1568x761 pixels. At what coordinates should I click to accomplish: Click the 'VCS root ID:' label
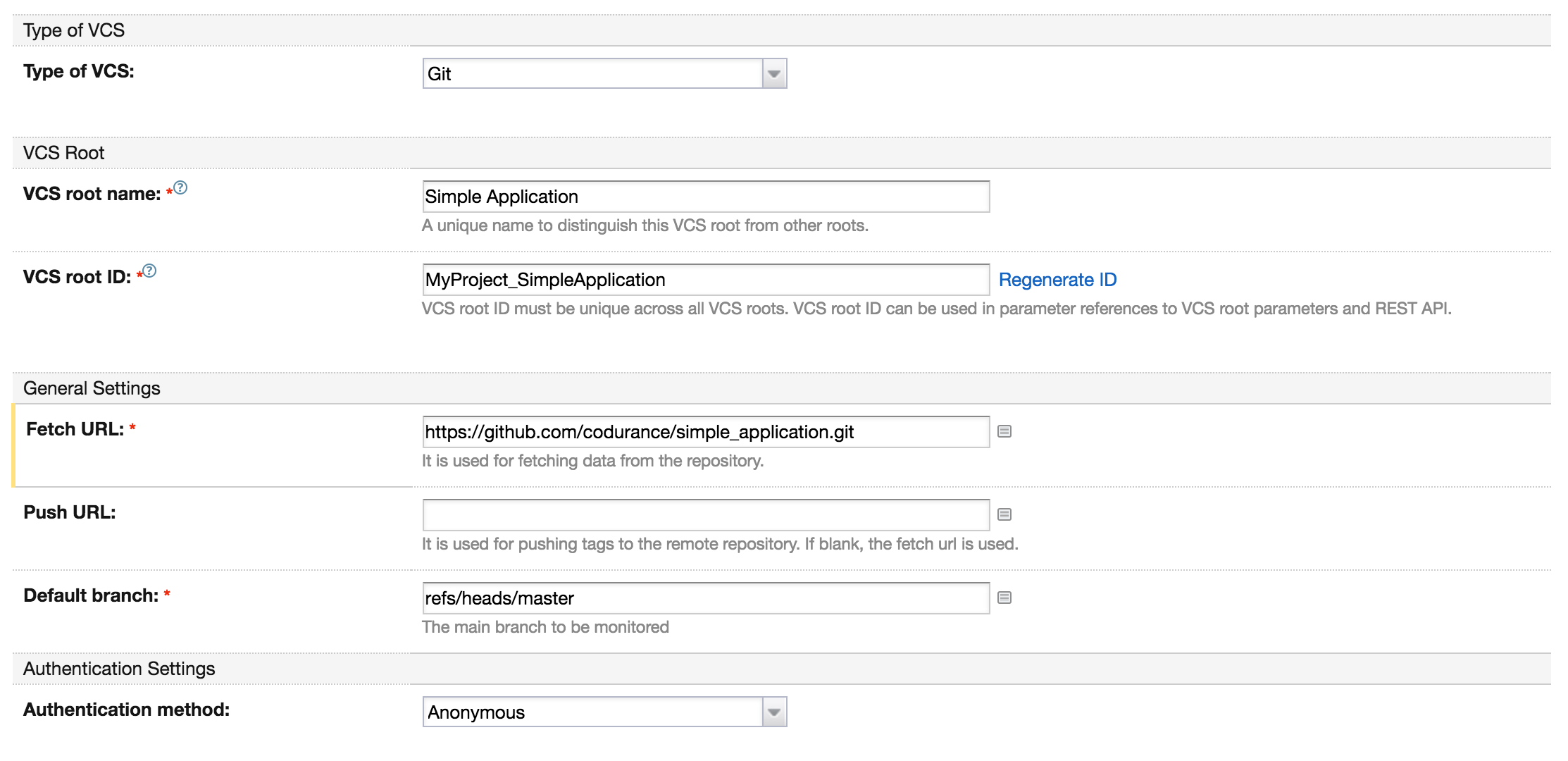(77, 277)
